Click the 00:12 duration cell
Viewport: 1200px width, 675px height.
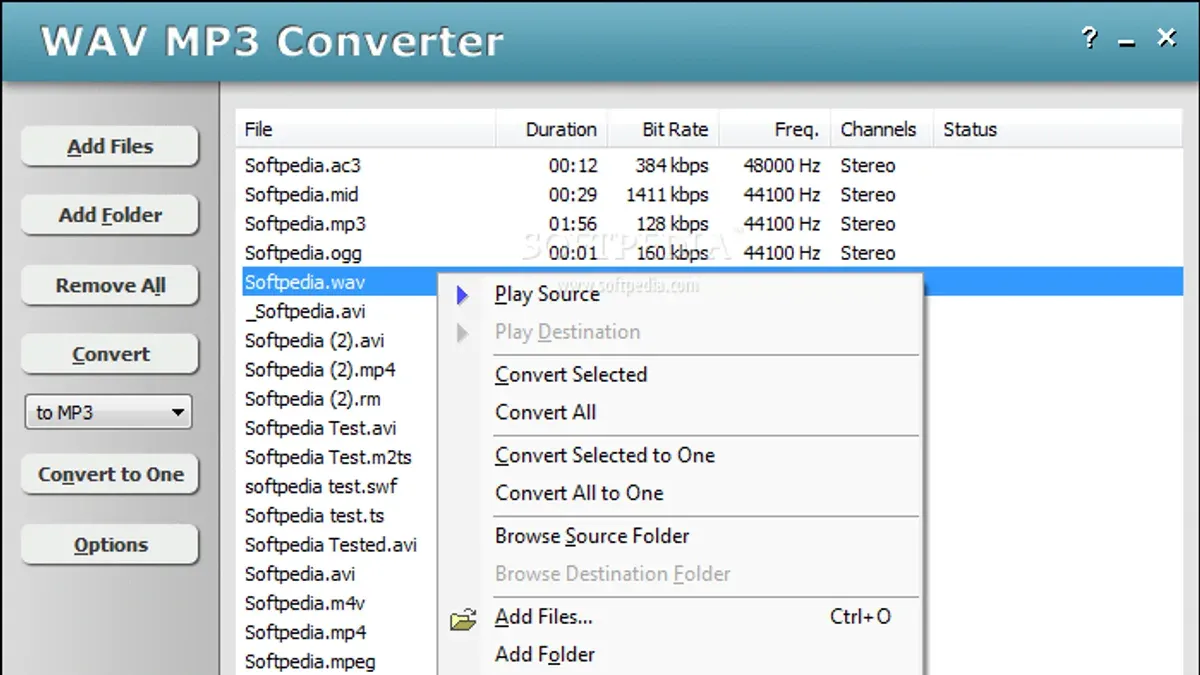pyautogui.click(x=573, y=166)
